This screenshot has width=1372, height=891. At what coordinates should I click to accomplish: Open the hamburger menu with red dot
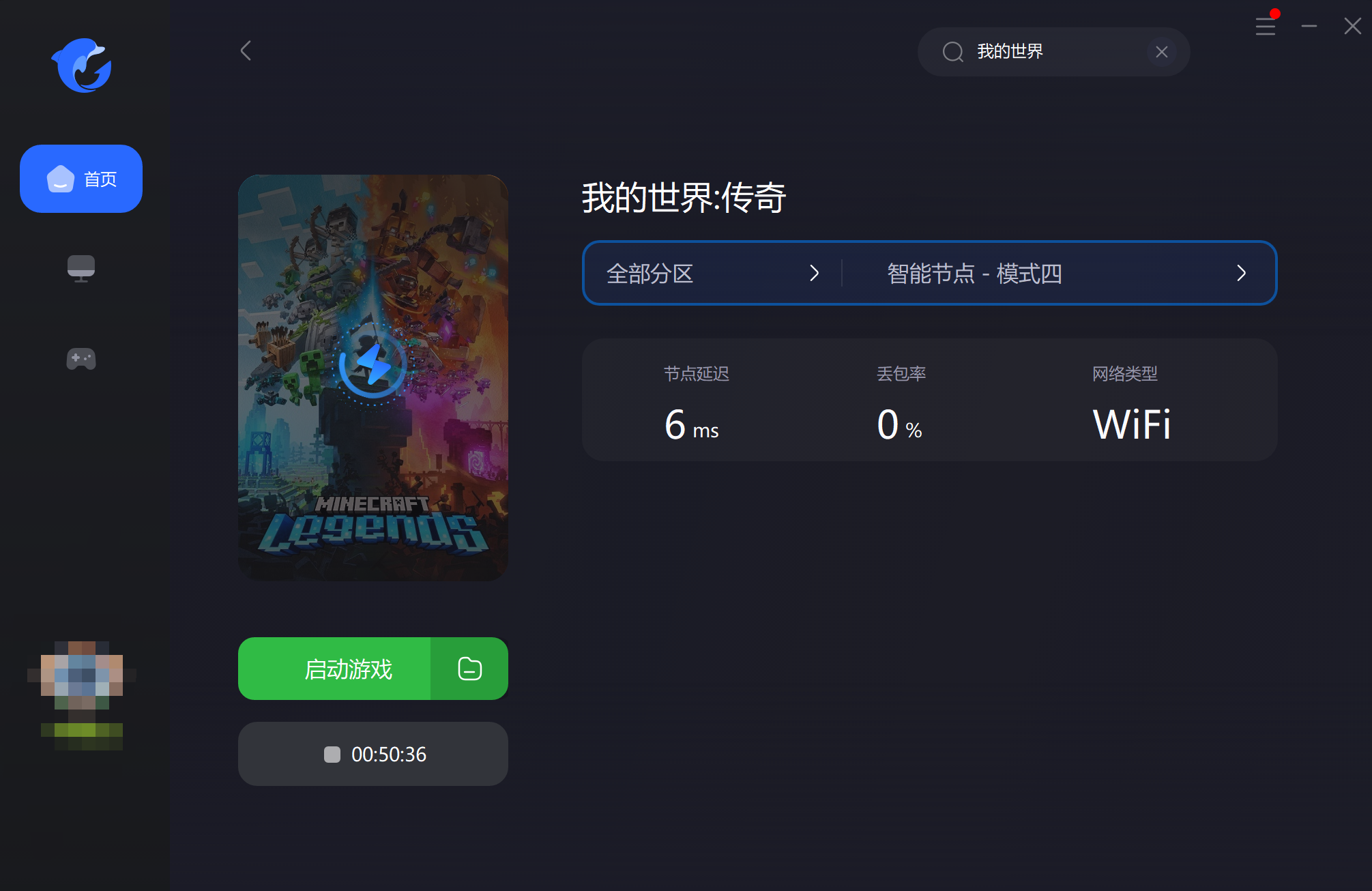(x=1266, y=26)
